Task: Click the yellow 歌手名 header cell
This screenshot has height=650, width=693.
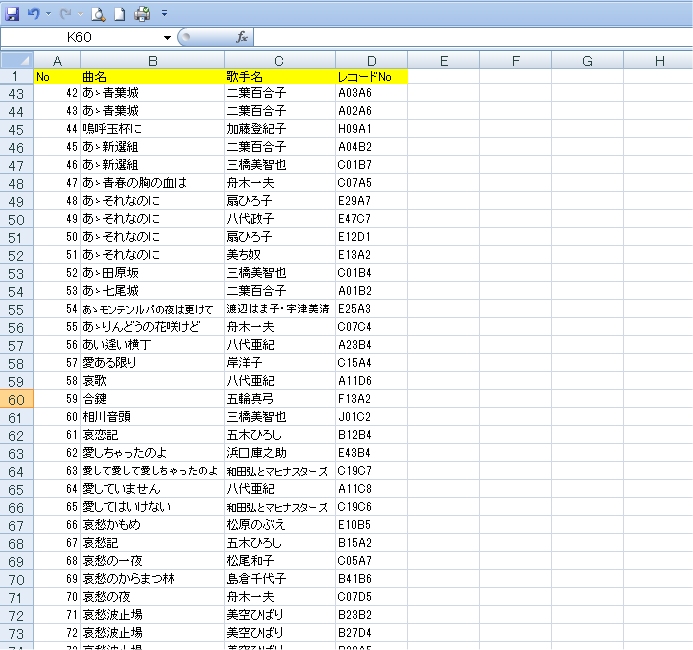Action: [x=279, y=77]
